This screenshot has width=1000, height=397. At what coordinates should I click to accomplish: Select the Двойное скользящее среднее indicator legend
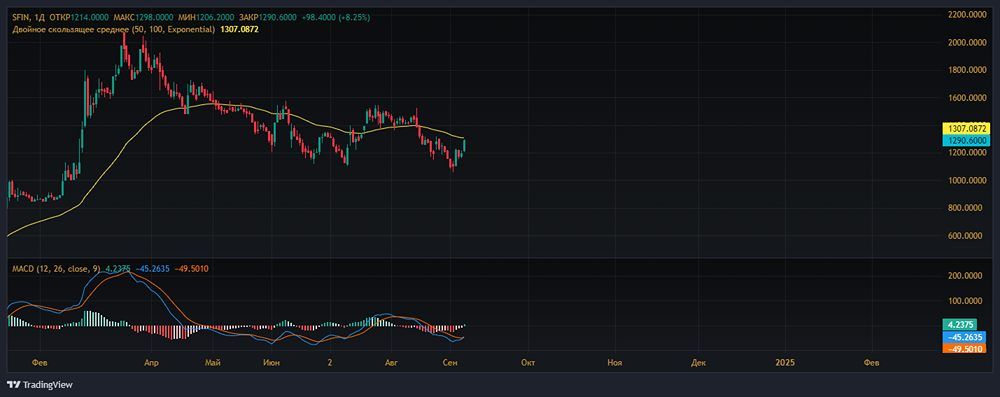pyautogui.click(x=113, y=29)
